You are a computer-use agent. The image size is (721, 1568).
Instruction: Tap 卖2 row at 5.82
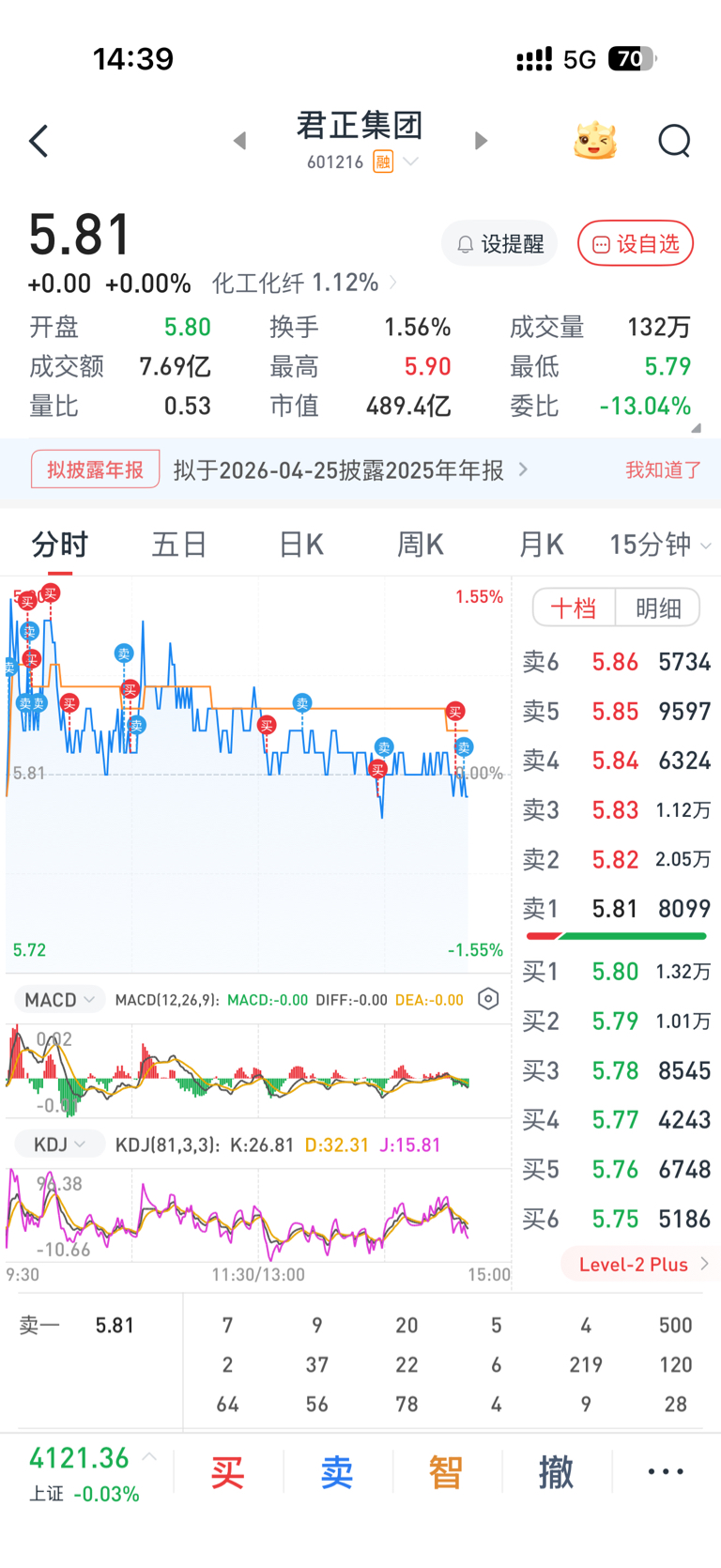click(617, 860)
